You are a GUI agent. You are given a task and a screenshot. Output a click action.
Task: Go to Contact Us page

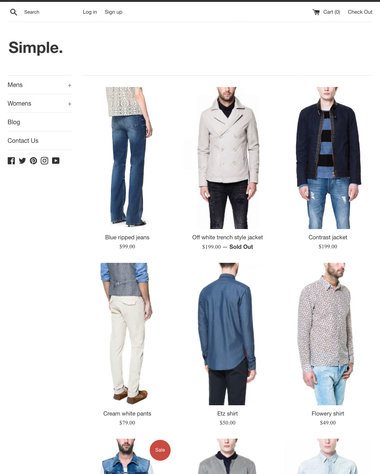click(x=23, y=141)
